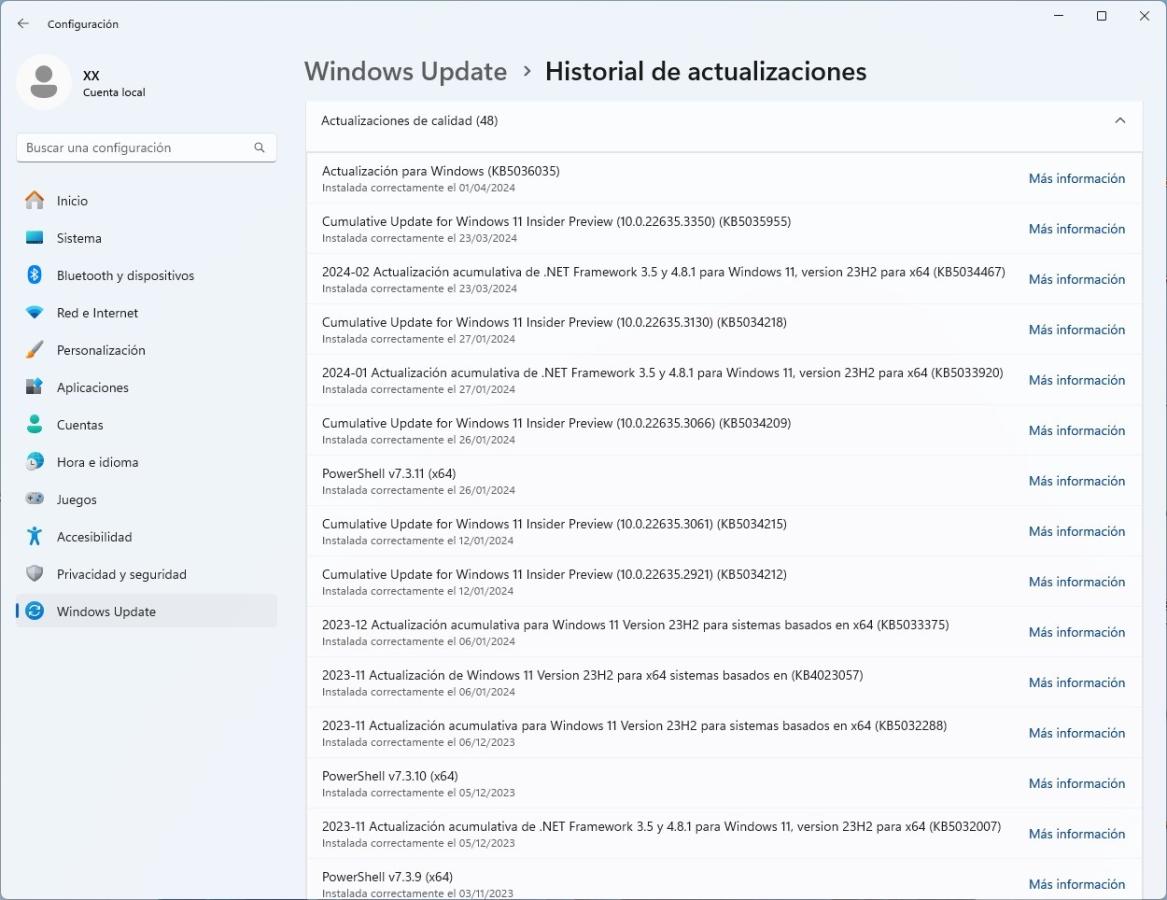Click the Aplicaciones icon in sidebar

pos(35,387)
